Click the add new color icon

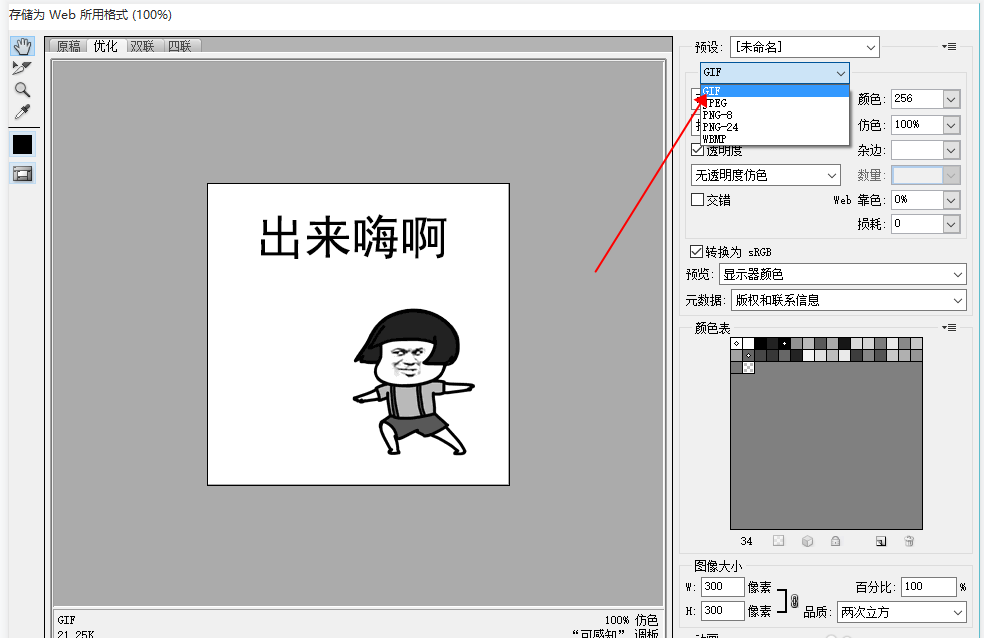pos(881,541)
